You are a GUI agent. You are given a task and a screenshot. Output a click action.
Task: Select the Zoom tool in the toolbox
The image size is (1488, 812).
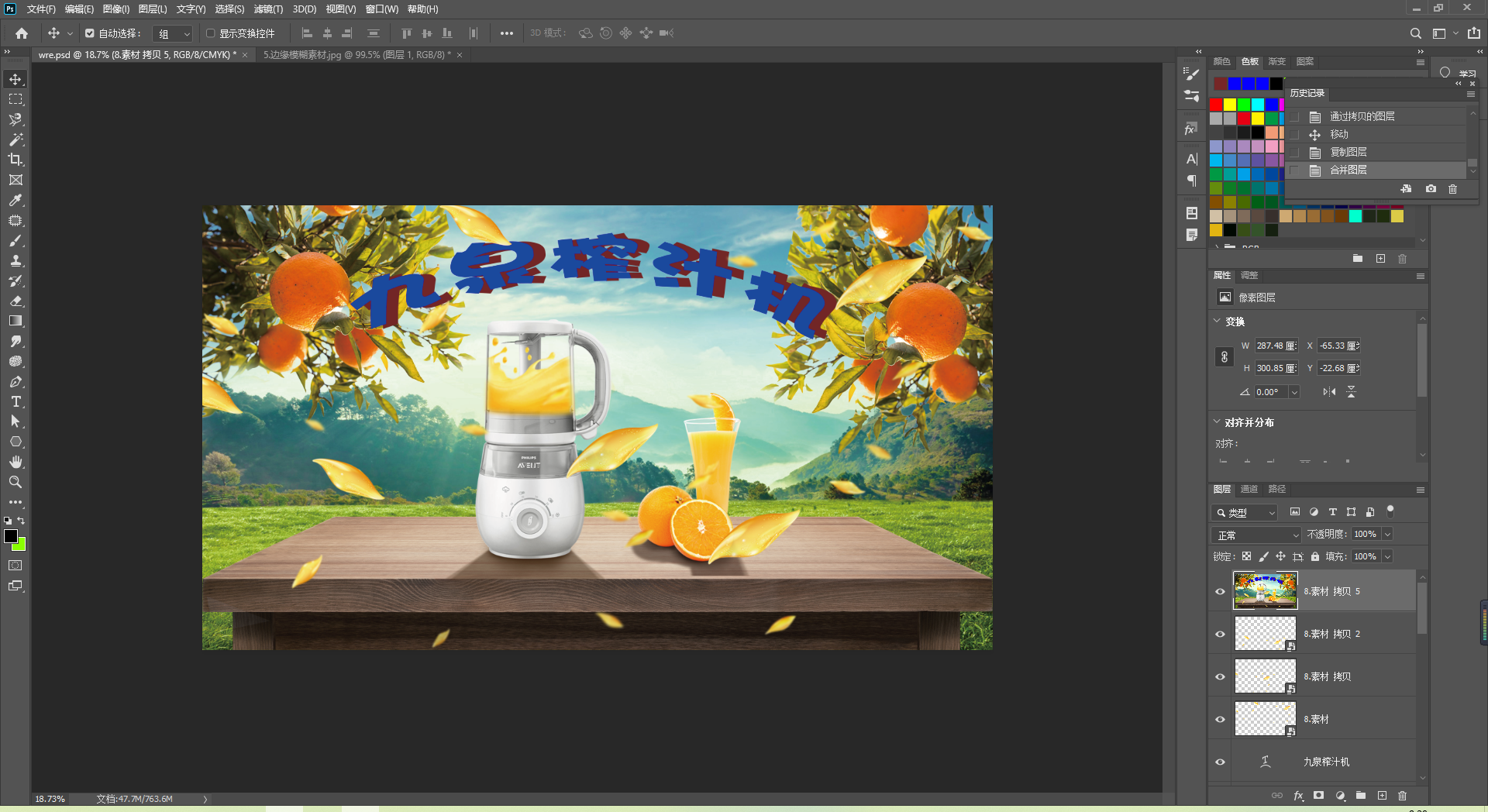coord(15,482)
